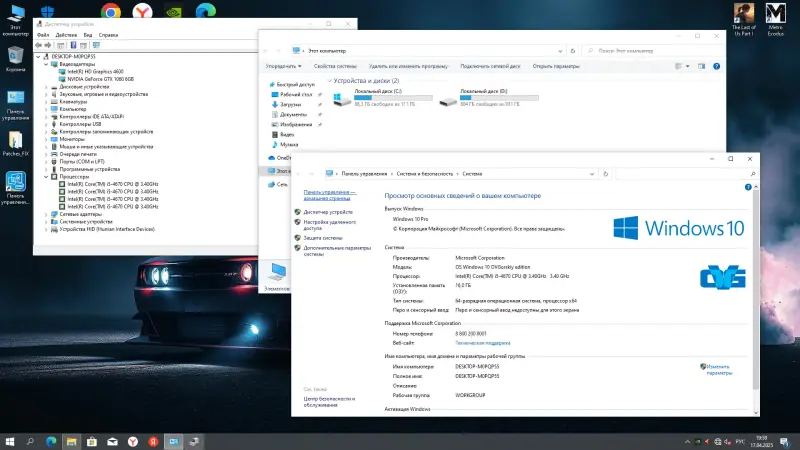Click Удалить или изменить программу in Explorer

[408, 66]
